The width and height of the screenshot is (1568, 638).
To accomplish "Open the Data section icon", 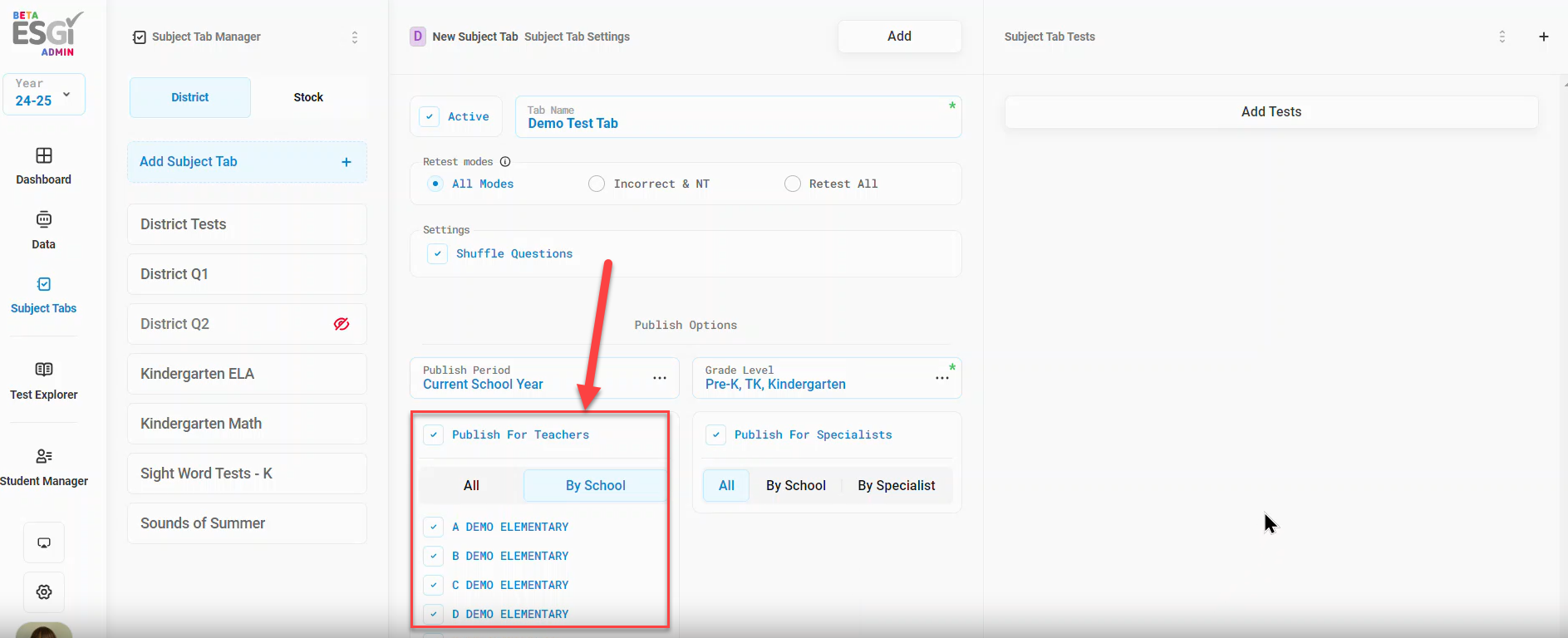I will coord(44,219).
